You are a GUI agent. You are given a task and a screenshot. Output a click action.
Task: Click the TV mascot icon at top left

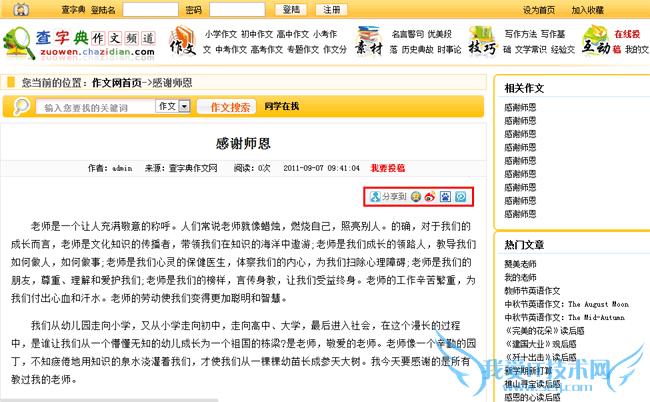pos(21,9)
